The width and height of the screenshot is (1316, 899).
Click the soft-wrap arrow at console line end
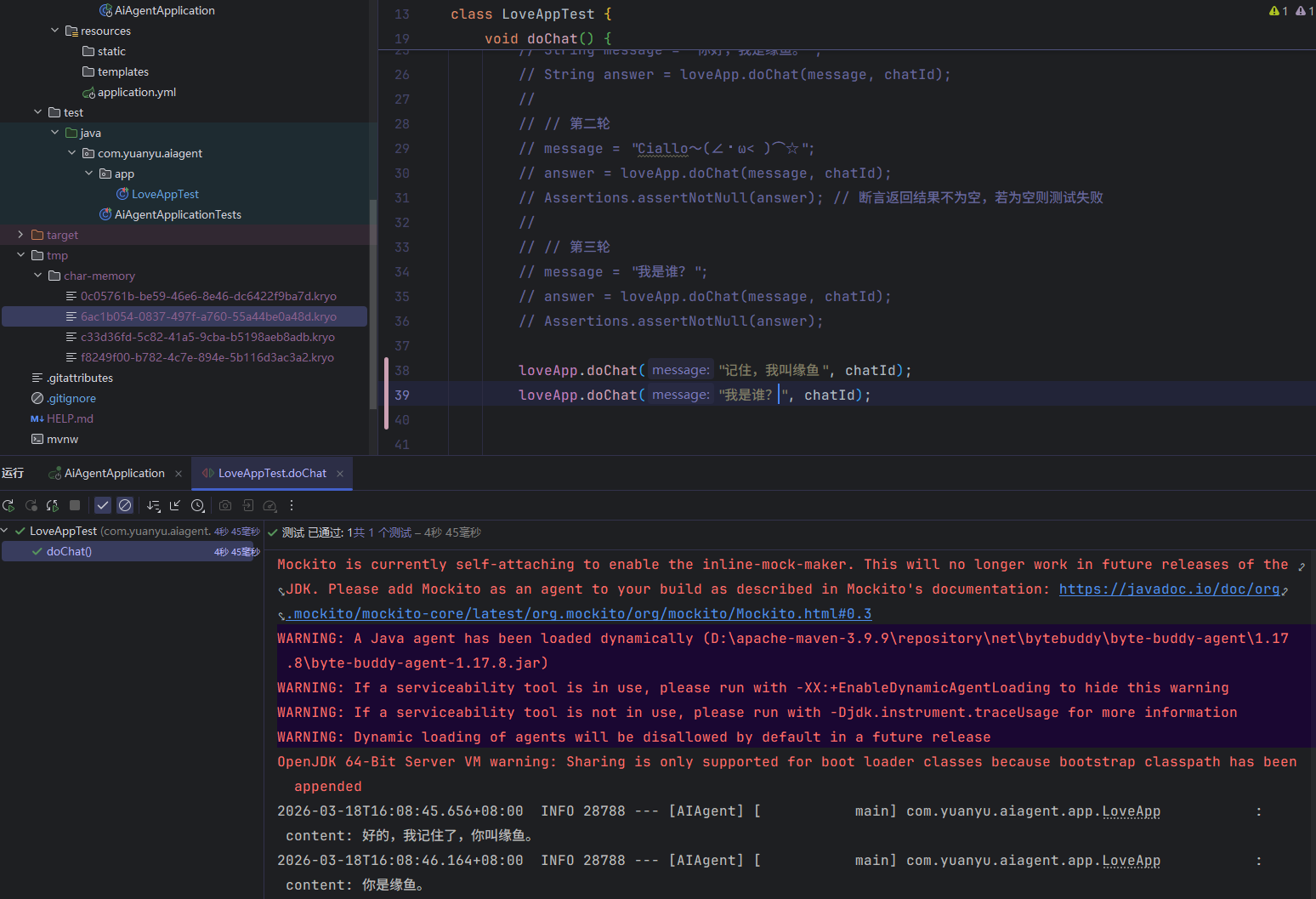[1301, 566]
